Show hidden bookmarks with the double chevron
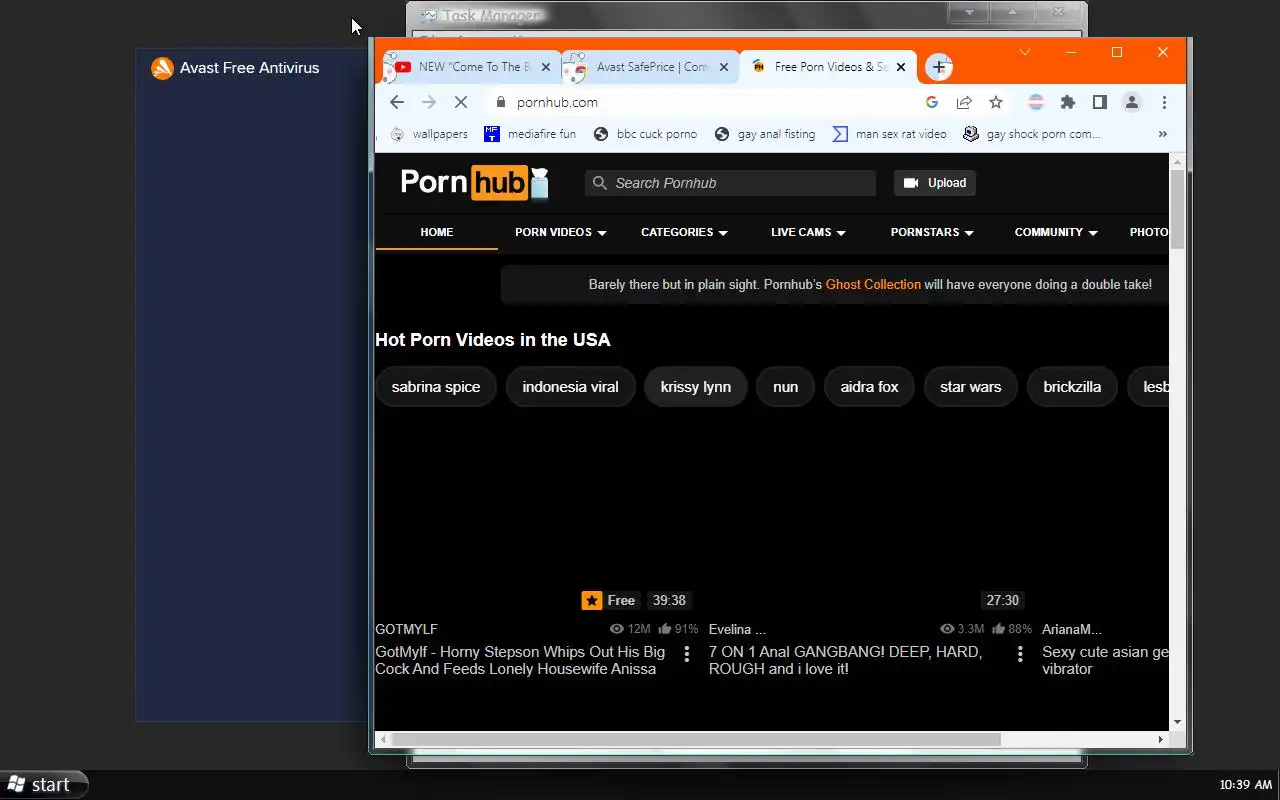This screenshot has width=1280, height=800. pos(1162,134)
